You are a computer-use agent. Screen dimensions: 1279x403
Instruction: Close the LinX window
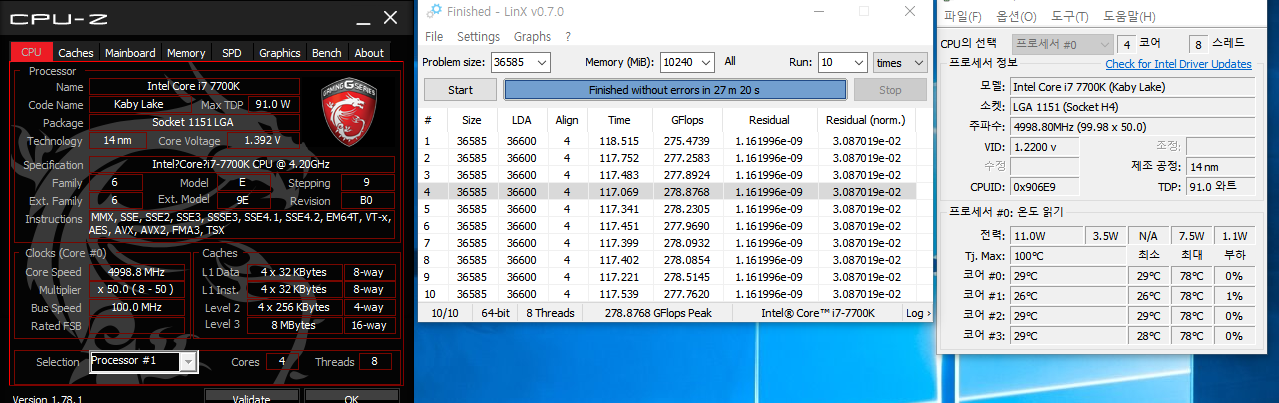pos(908,11)
